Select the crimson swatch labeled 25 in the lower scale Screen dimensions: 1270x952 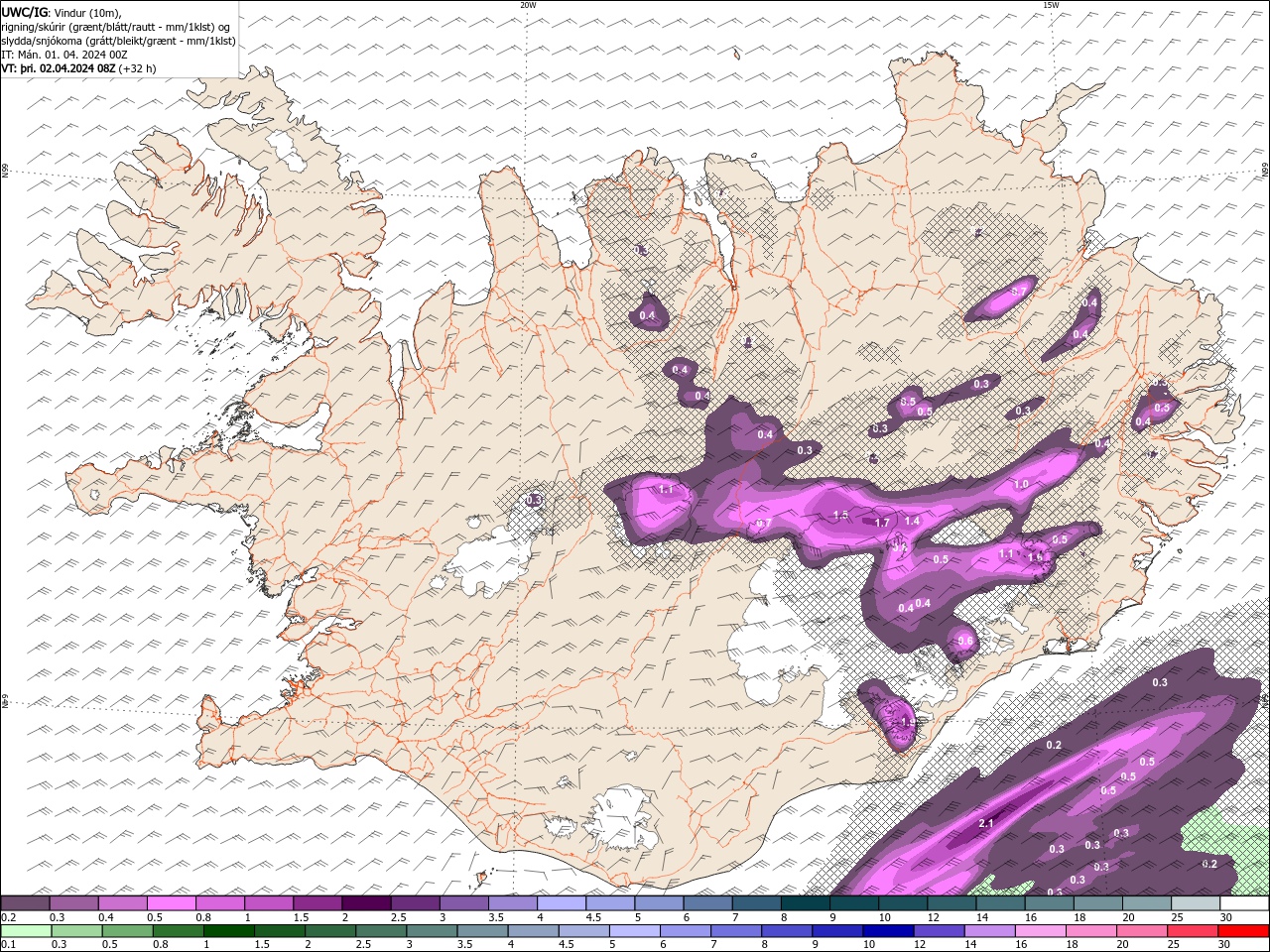(1192, 931)
